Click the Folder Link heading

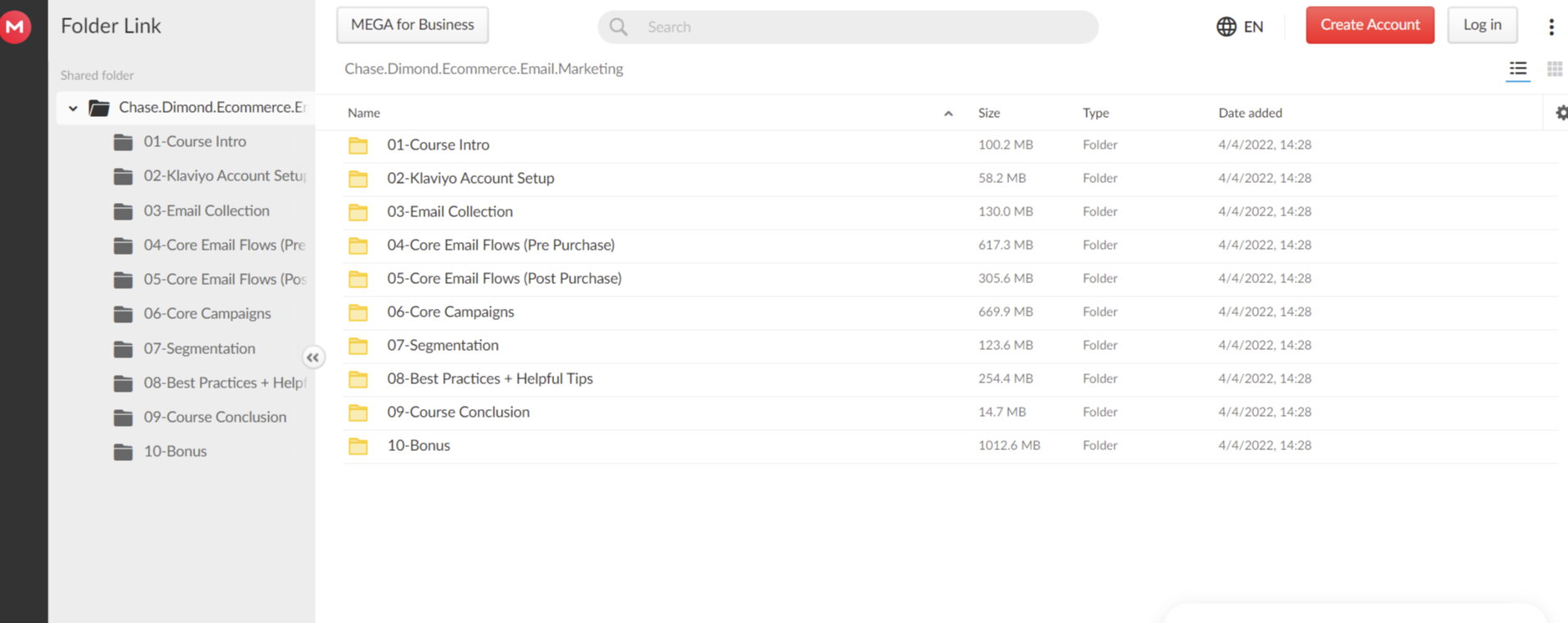pyautogui.click(x=110, y=26)
